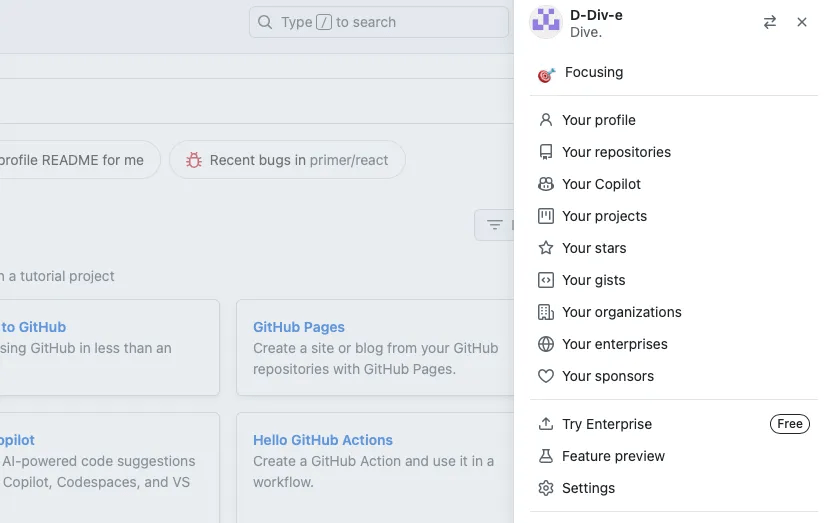Open the Hello GitHub Actions link

coord(323,440)
